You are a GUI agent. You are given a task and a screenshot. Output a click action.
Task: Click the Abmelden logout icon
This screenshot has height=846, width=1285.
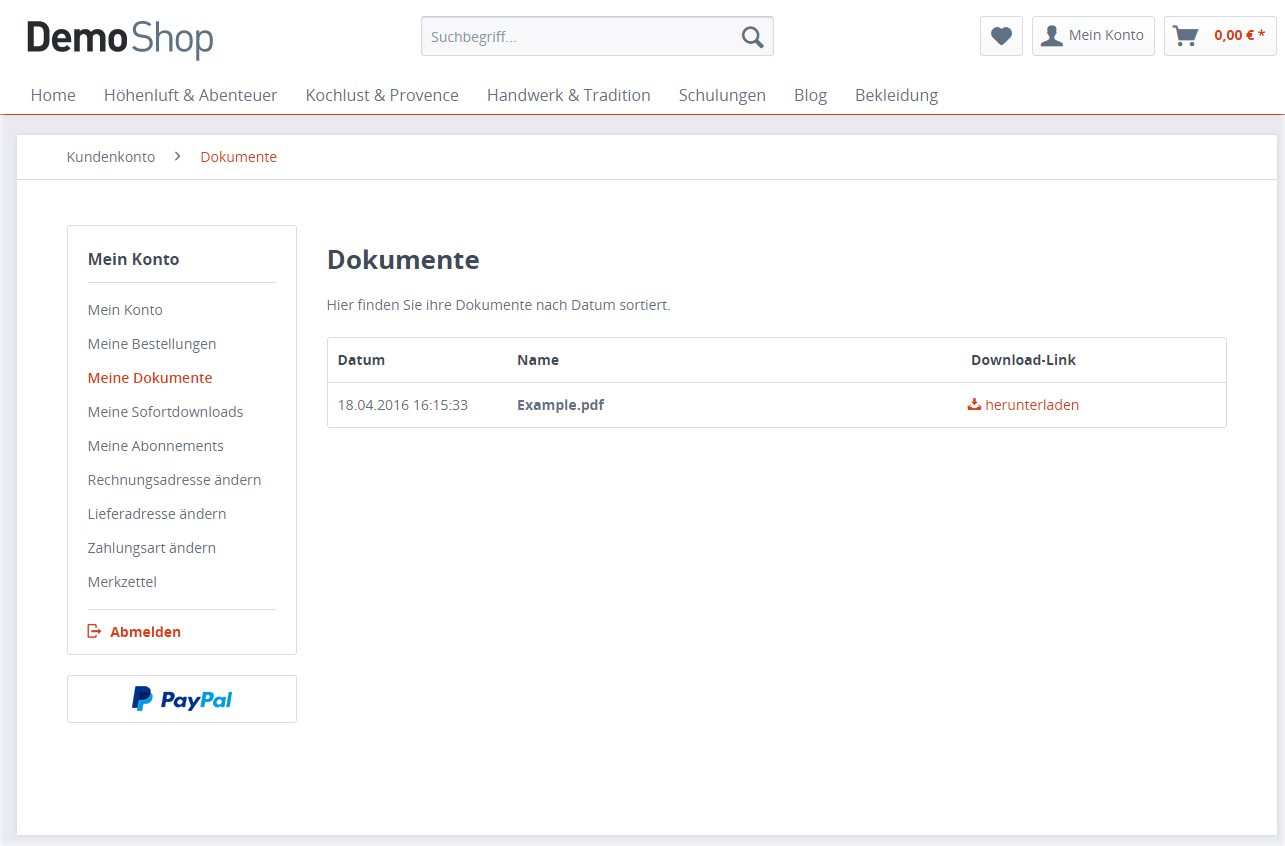point(95,631)
